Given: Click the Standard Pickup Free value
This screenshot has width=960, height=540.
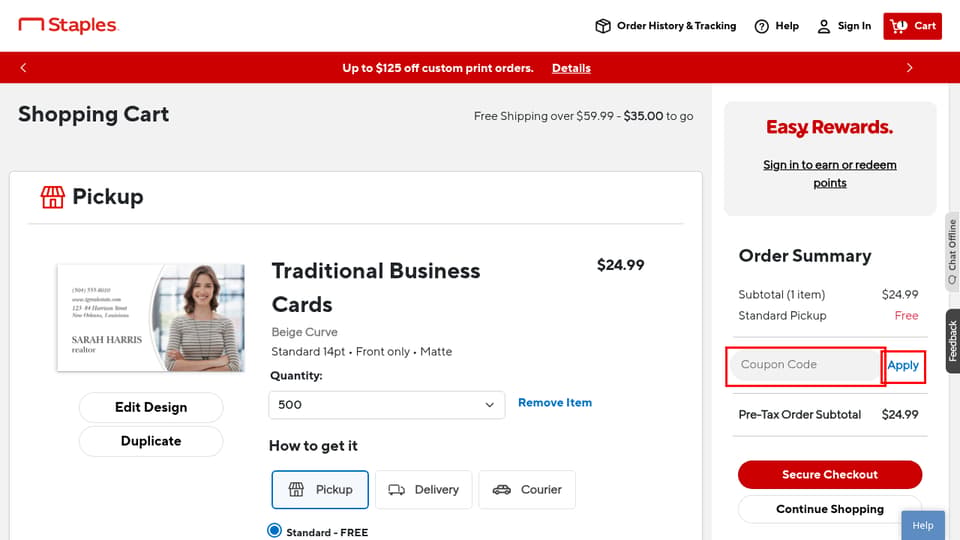Looking at the screenshot, I should coord(906,315).
